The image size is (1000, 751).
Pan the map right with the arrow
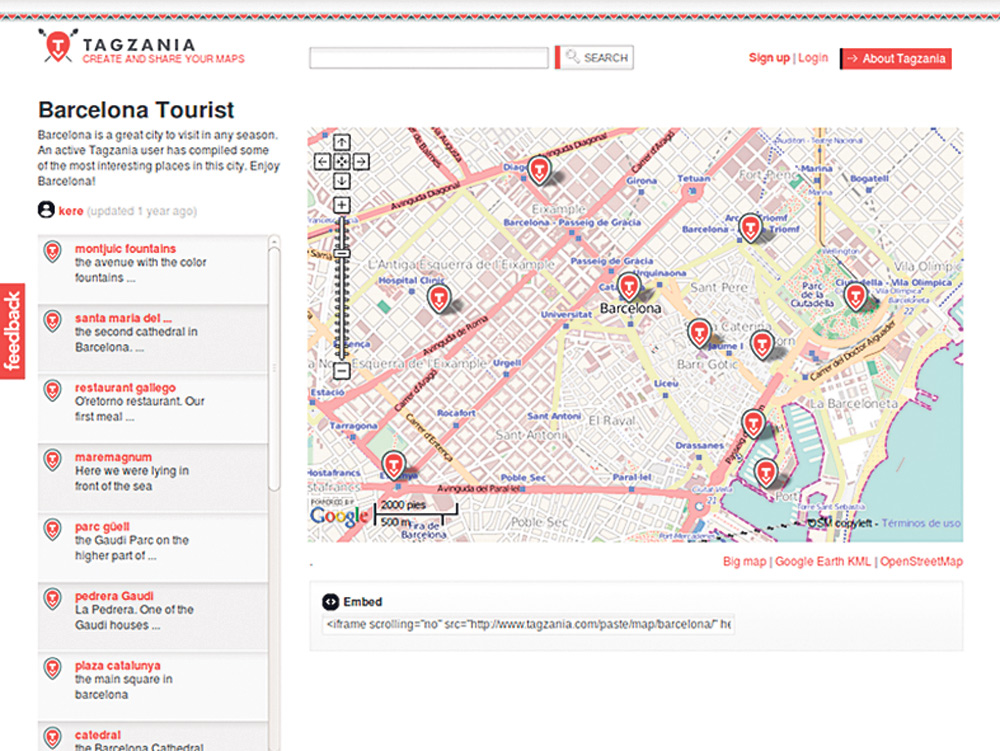361,161
